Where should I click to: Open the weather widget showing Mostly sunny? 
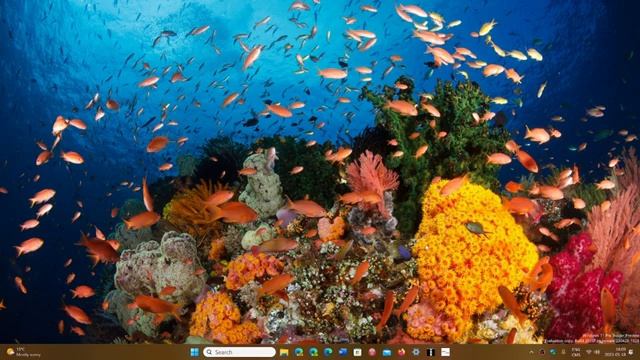click(24, 352)
